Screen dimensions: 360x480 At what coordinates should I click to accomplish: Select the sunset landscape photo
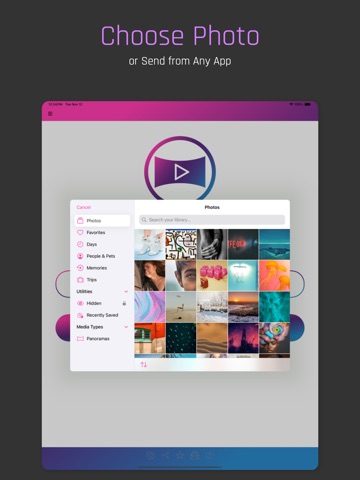(x=243, y=307)
